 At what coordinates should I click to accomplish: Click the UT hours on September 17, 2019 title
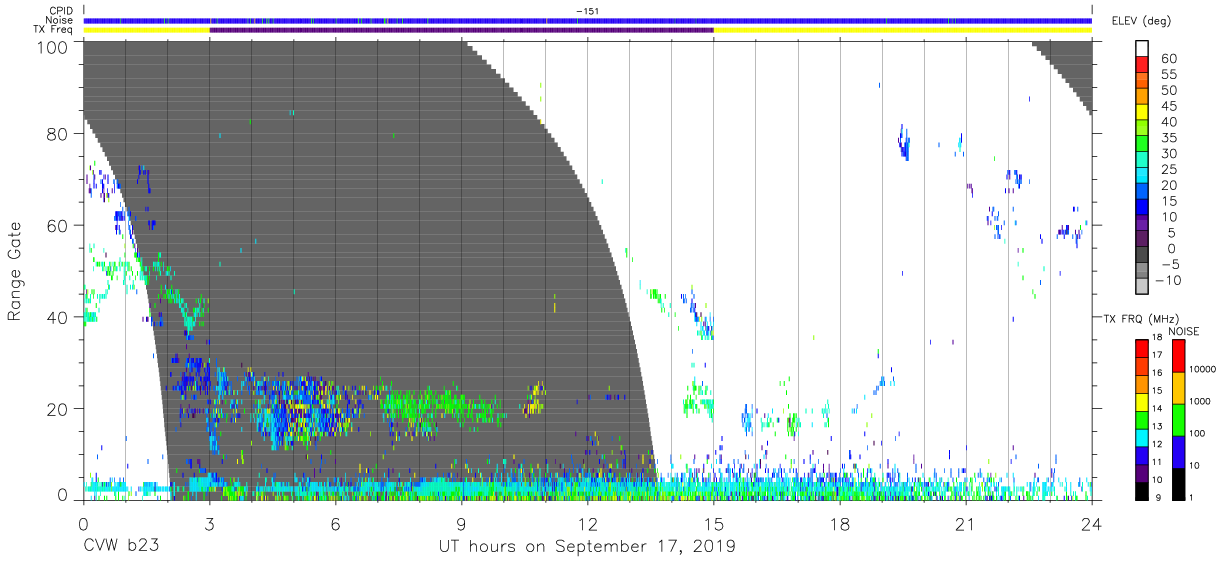coord(587,546)
